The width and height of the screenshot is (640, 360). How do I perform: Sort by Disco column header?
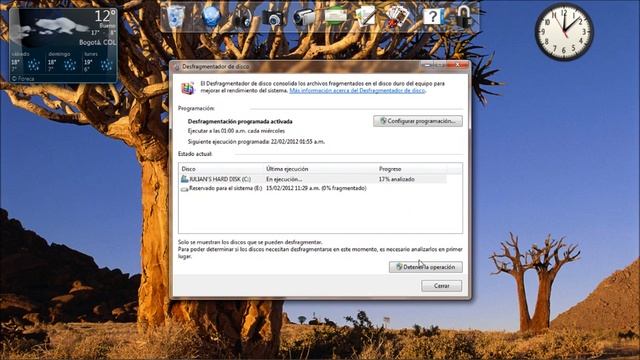[x=222, y=169]
